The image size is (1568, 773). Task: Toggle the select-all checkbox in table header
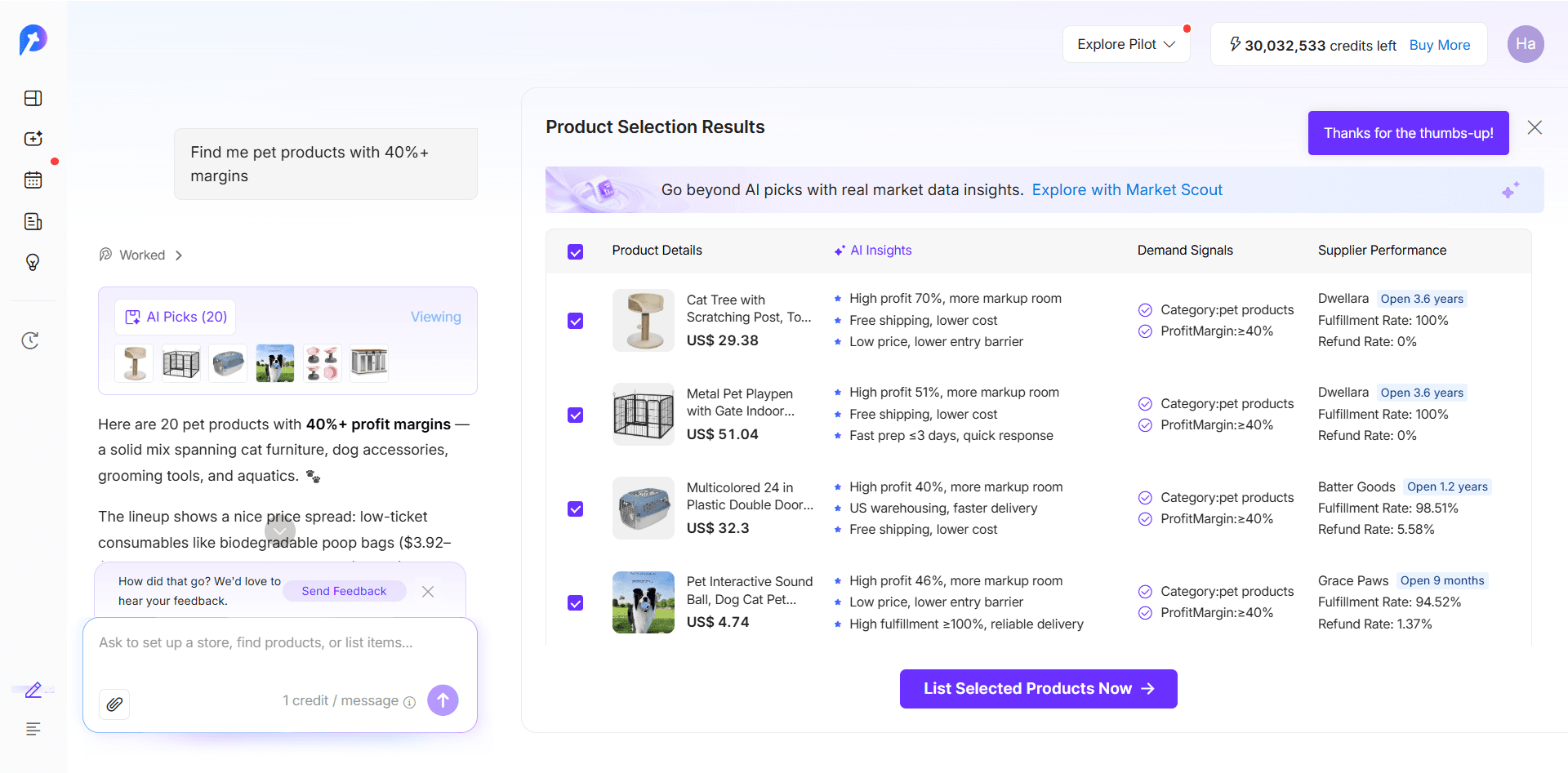tap(576, 251)
